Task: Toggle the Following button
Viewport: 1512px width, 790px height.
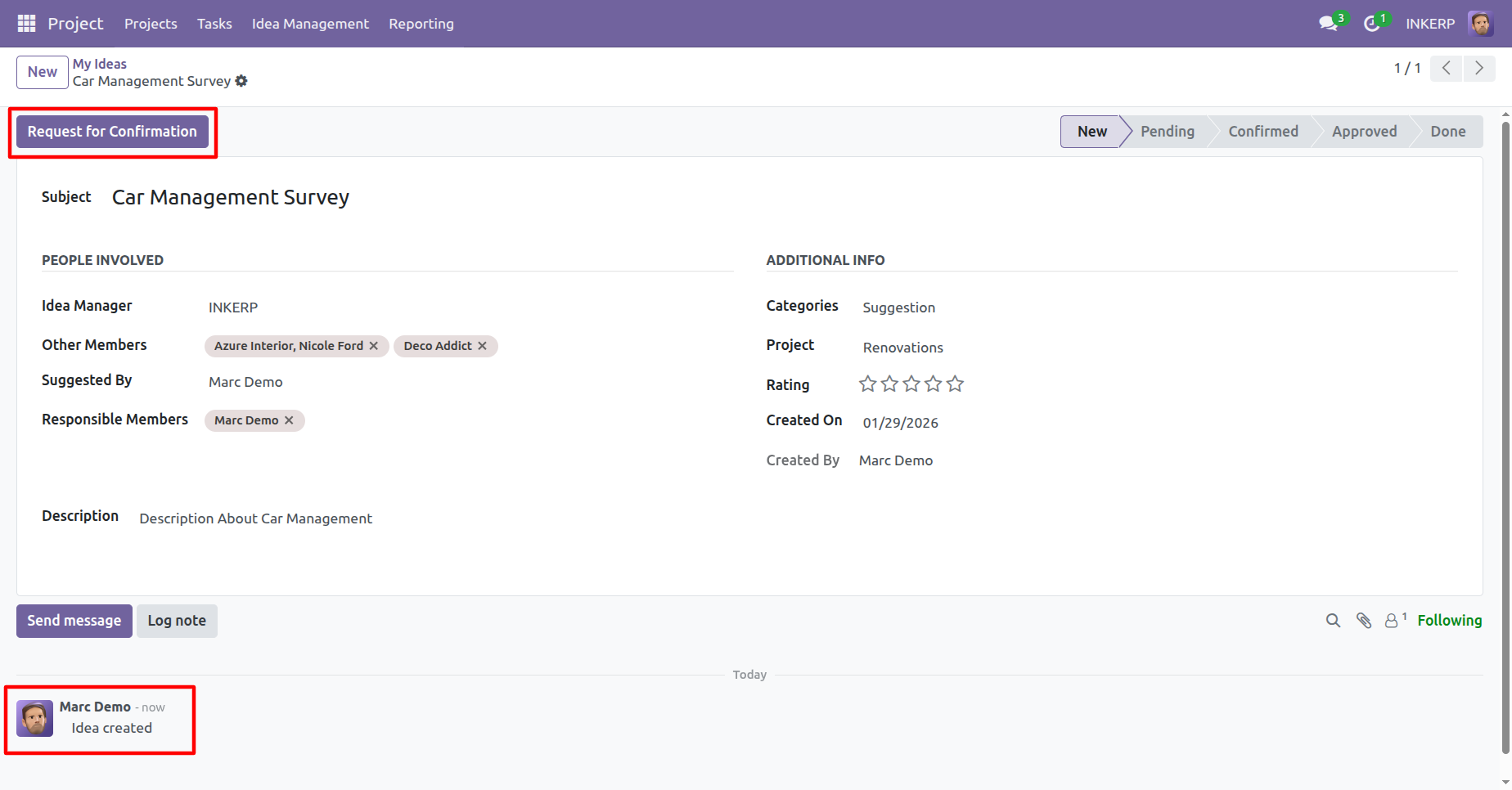Action: (1449, 621)
